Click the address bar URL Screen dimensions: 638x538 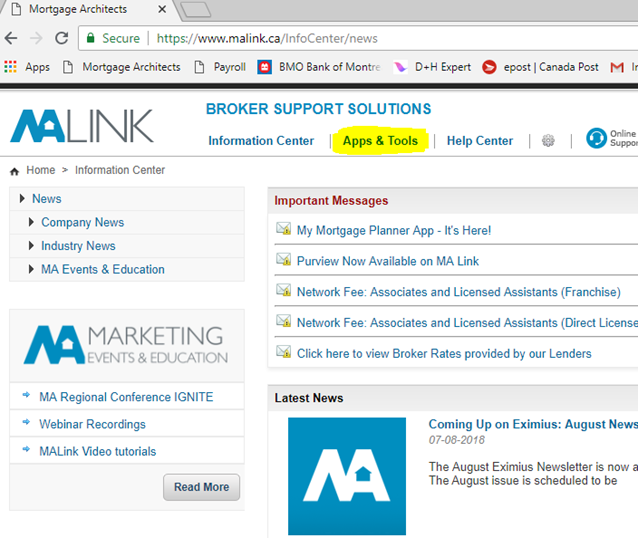click(x=267, y=38)
